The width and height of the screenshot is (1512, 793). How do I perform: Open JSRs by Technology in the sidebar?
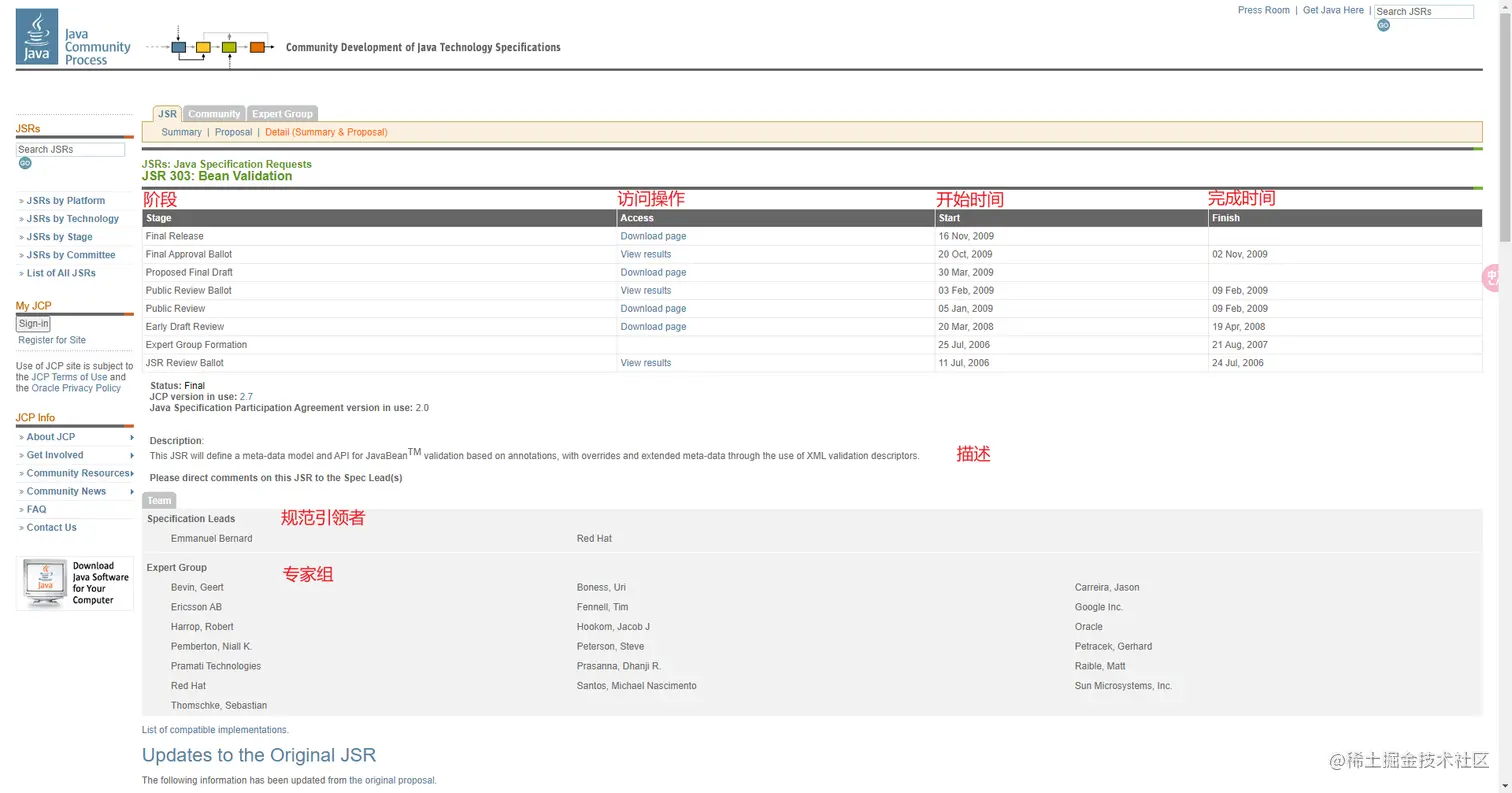pyautogui.click(x=72, y=219)
